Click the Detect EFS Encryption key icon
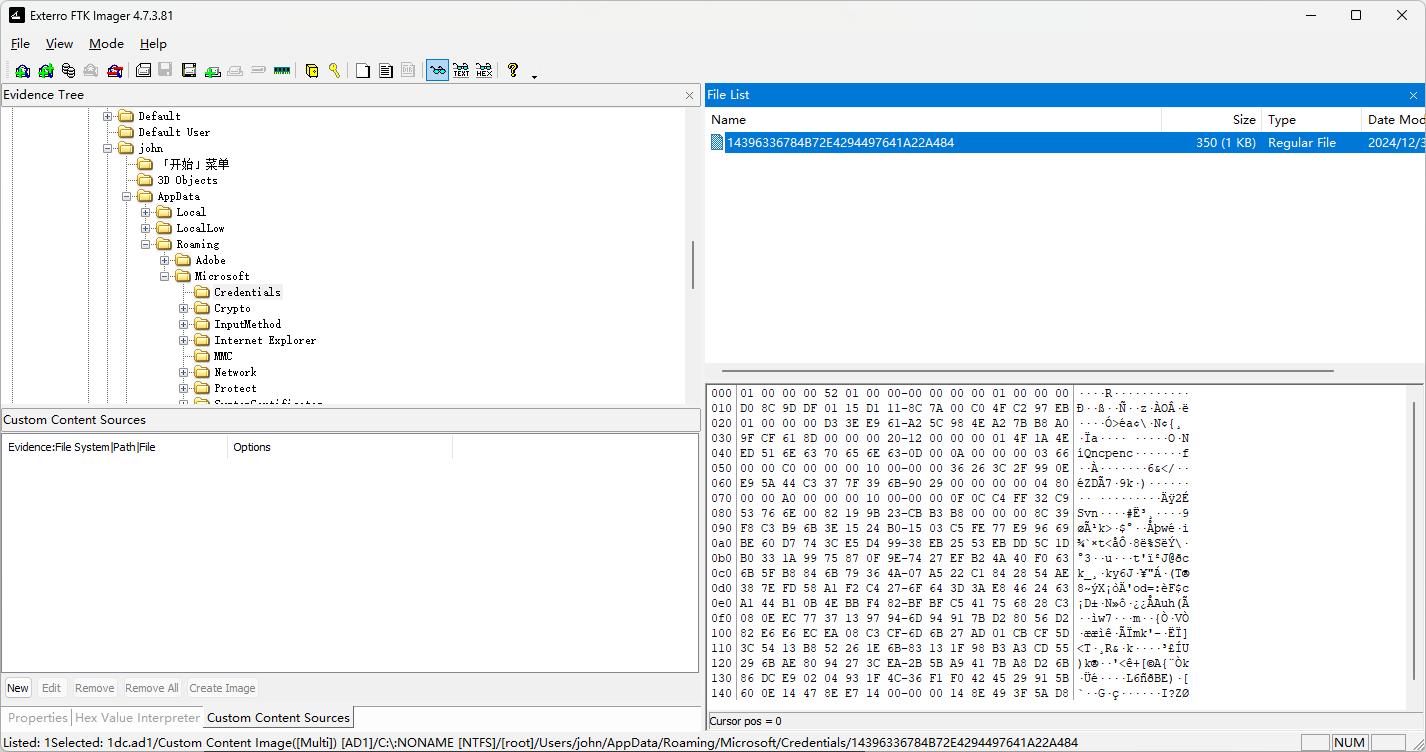This screenshot has width=1426, height=752. click(334, 70)
